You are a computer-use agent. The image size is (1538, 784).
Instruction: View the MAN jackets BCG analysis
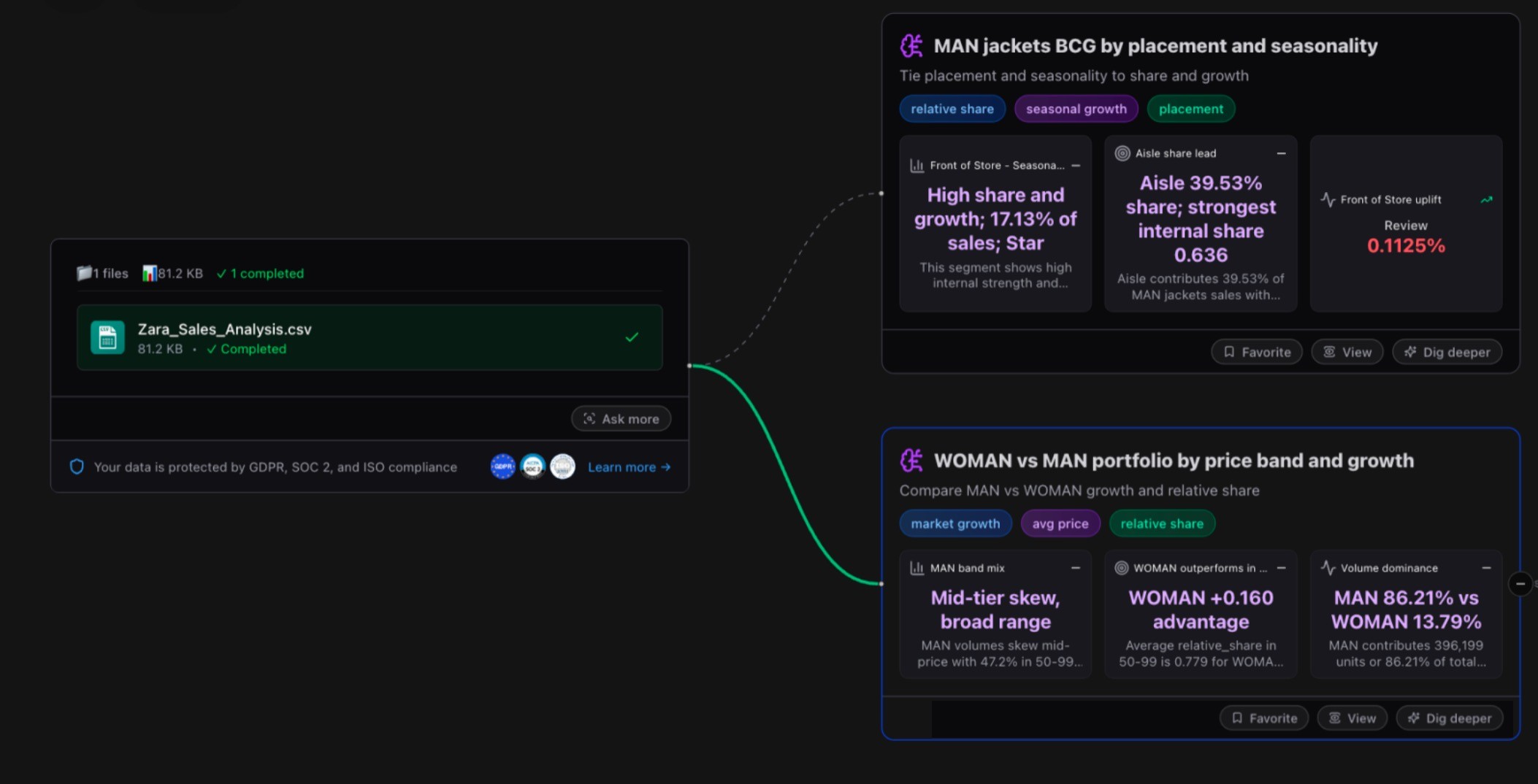click(x=1347, y=352)
